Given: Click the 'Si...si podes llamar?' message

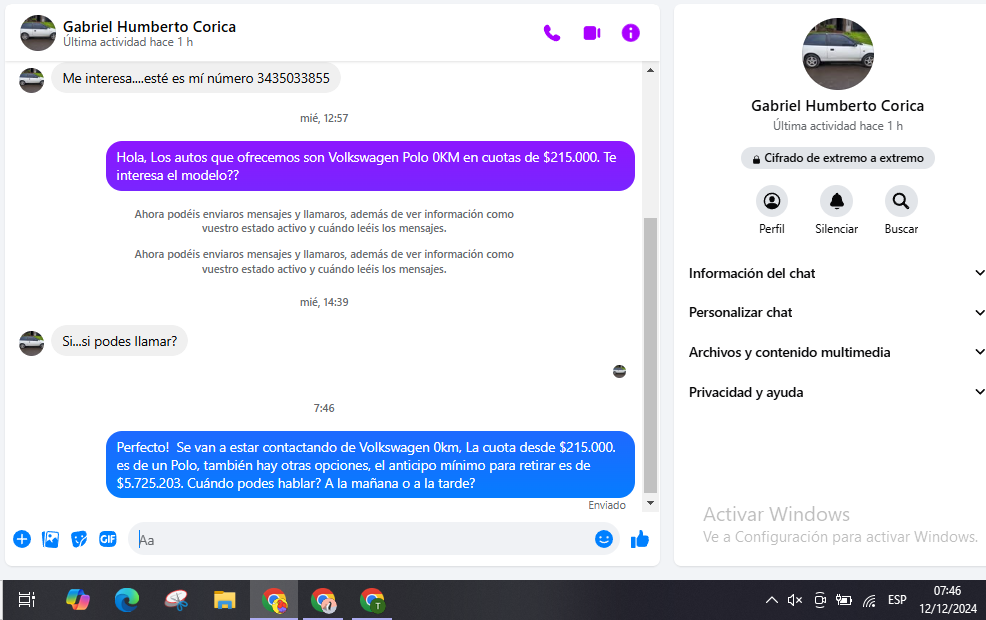Looking at the screenshot, I should click(119, 341).
